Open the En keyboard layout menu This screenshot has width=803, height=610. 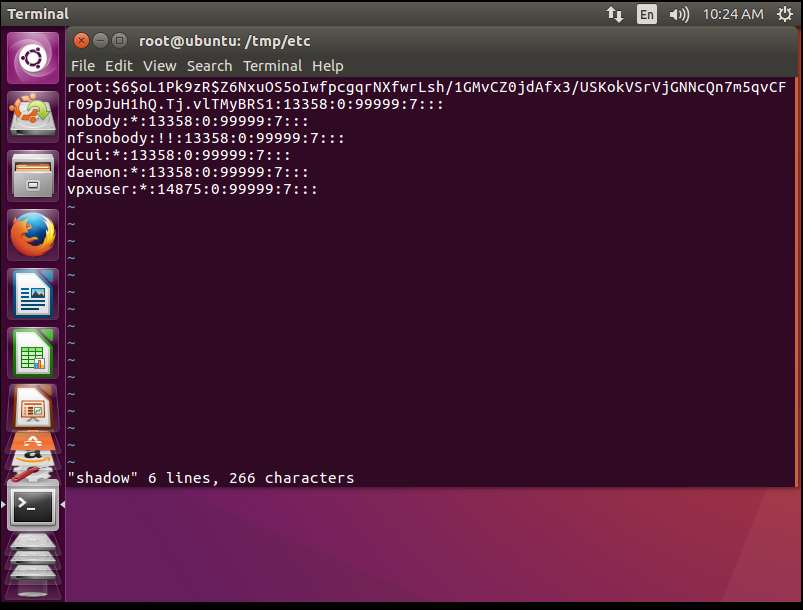coord(647,14)
